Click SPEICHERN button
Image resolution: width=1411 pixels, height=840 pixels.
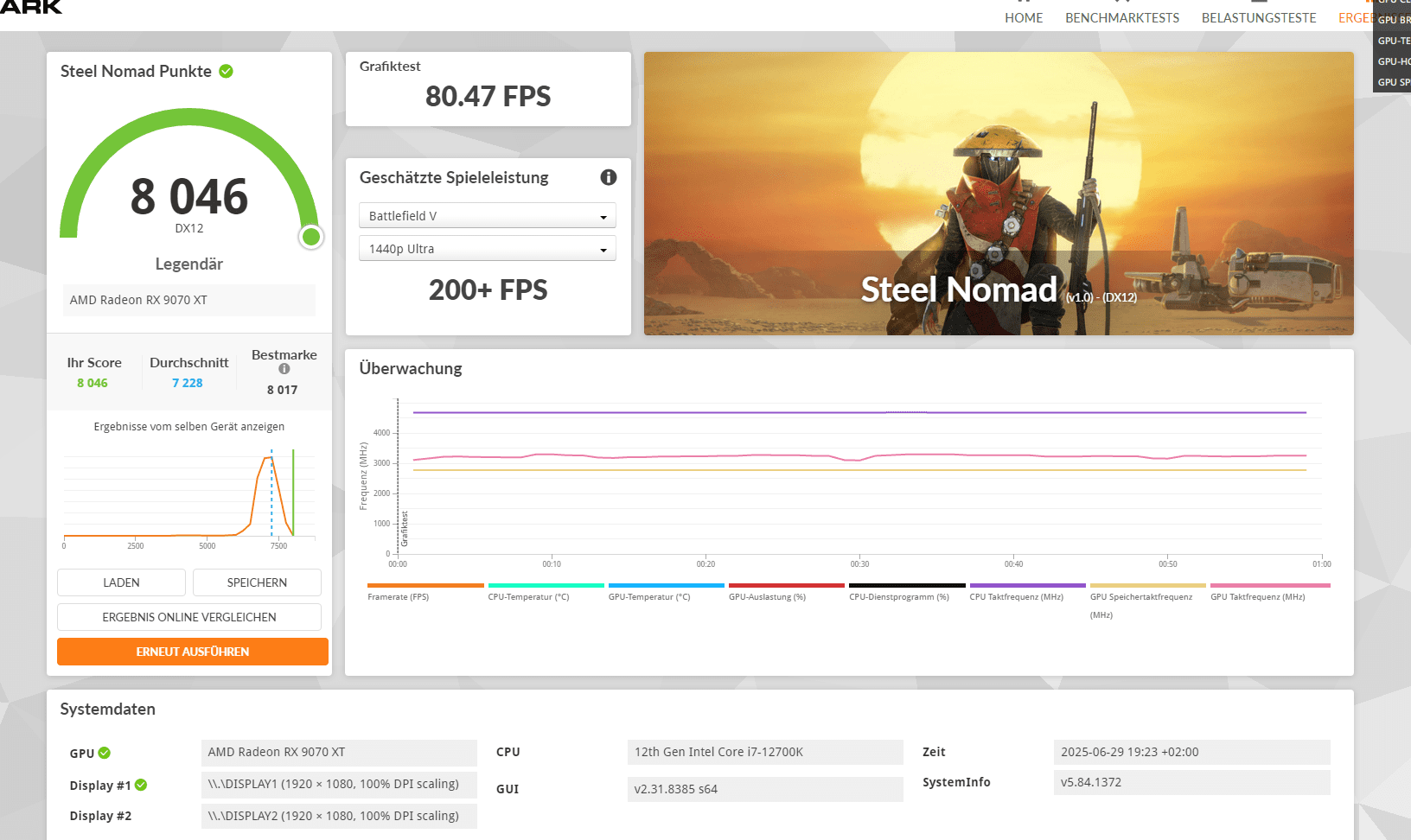257,582
